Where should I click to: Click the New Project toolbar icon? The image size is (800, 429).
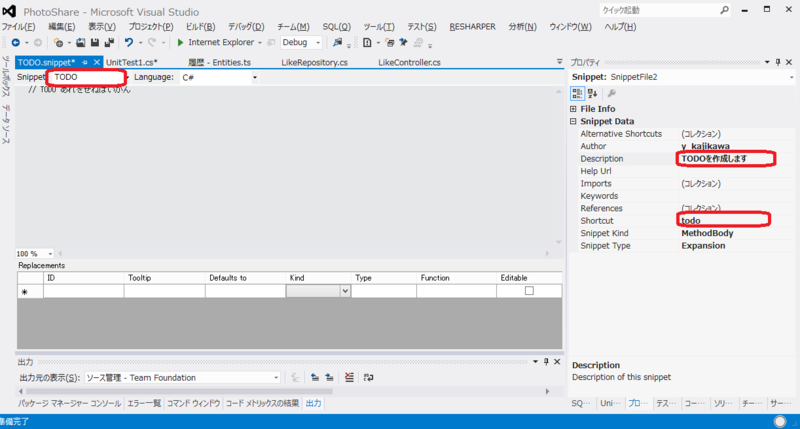click(x=58, y=43)
